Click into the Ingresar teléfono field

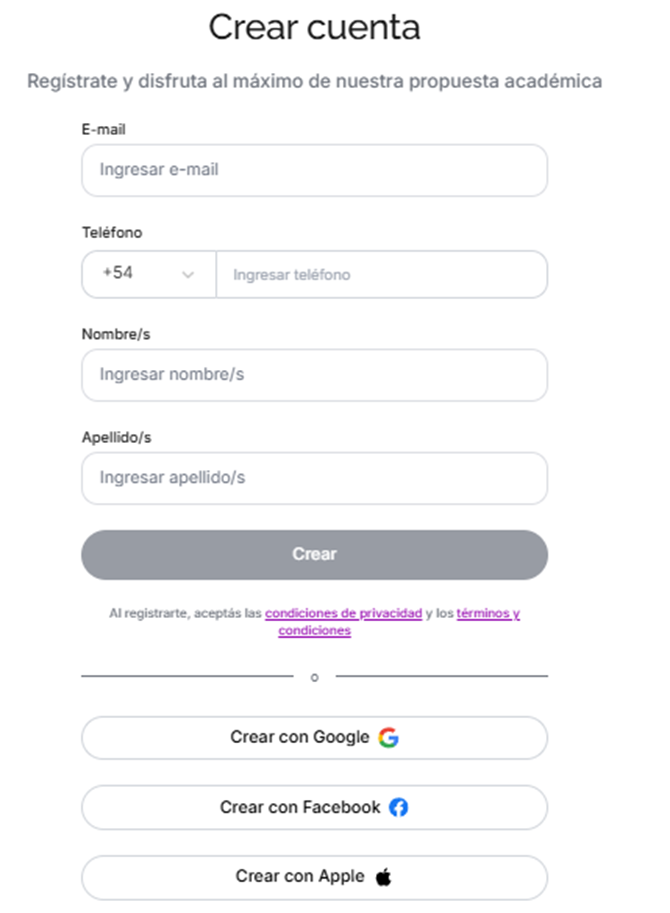pos(382,274)
